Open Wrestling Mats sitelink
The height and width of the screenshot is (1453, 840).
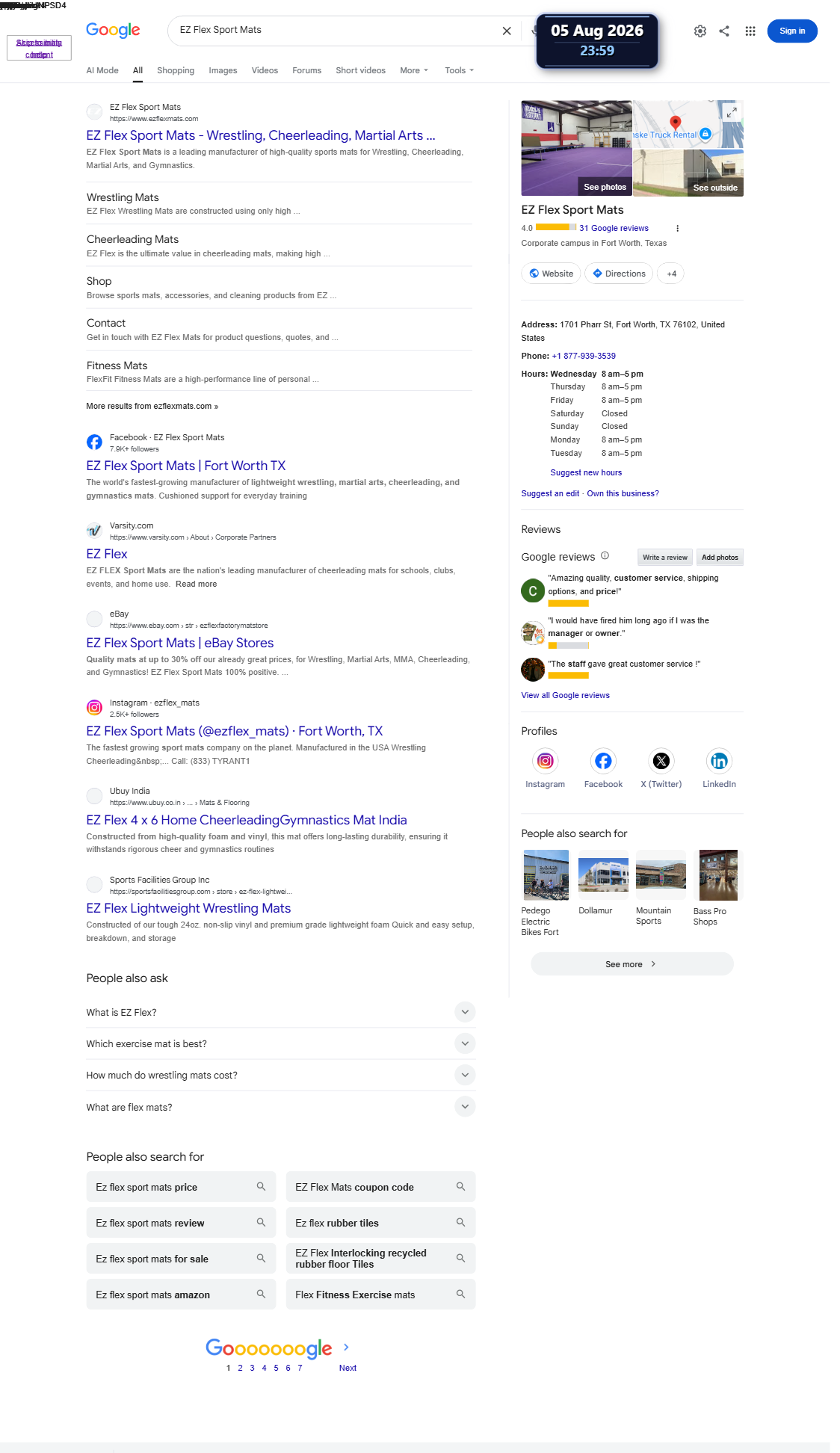click(123, 197)
